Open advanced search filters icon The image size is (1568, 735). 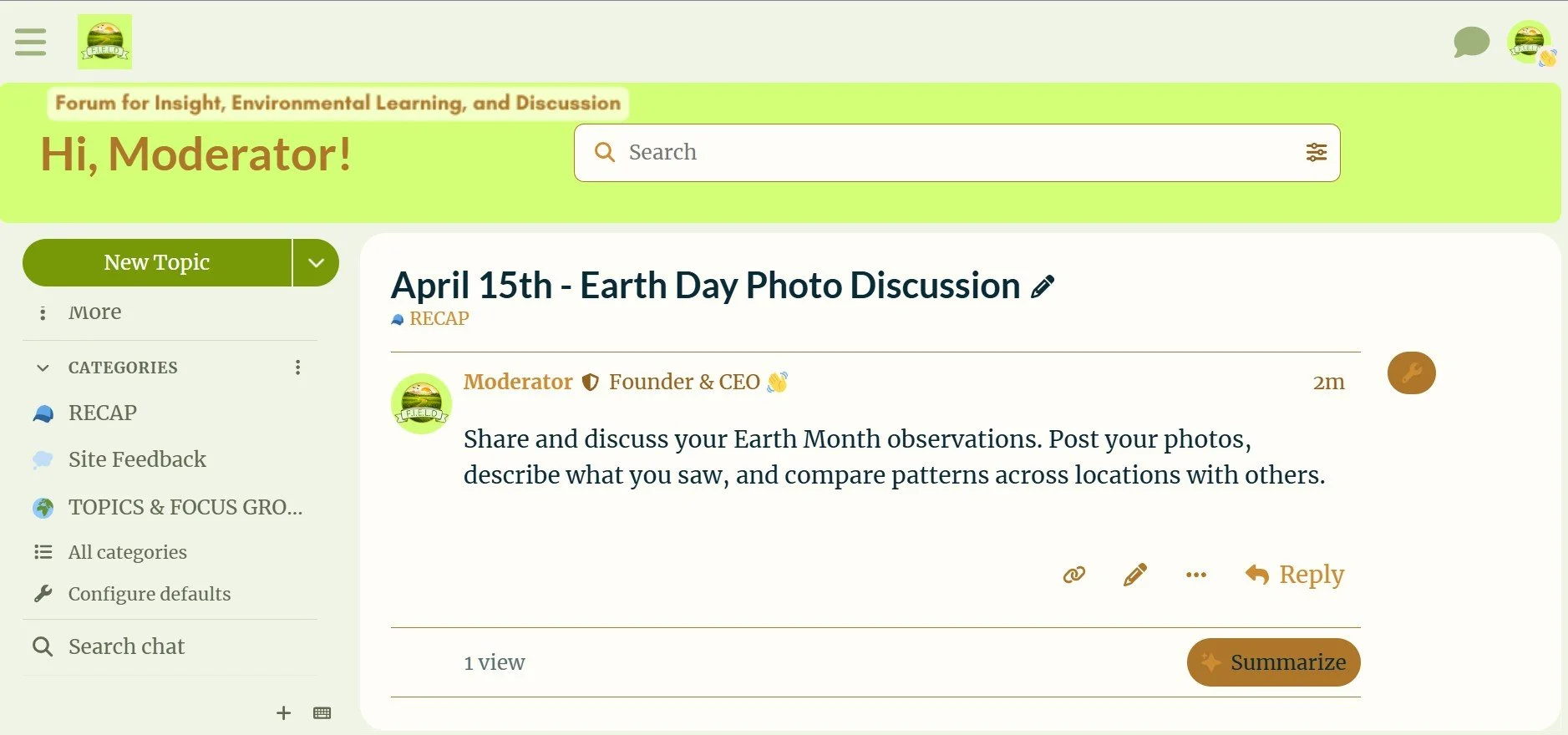(x=1316, y=152)
